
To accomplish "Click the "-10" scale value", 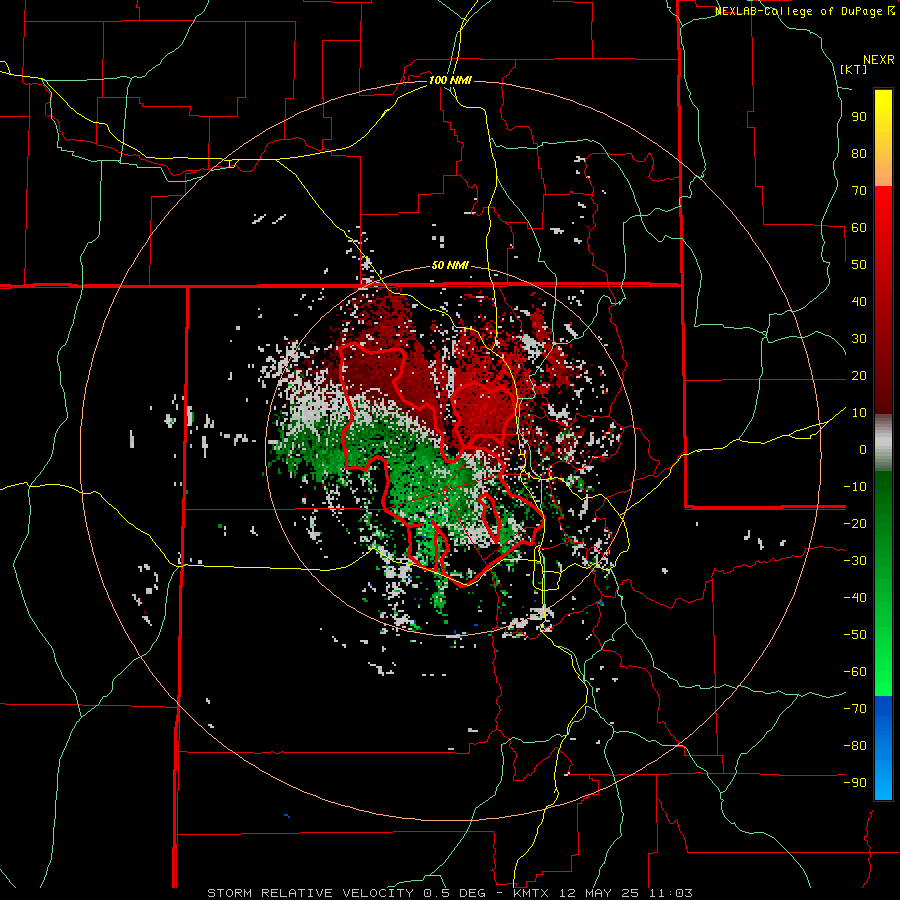I will click(x=855, y=487).
